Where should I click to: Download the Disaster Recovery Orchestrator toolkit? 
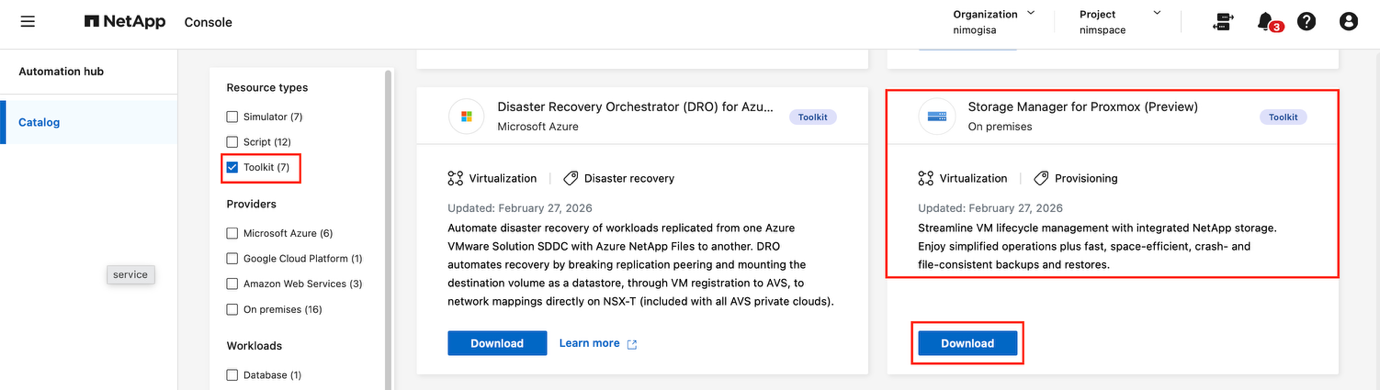click(497, 343)
